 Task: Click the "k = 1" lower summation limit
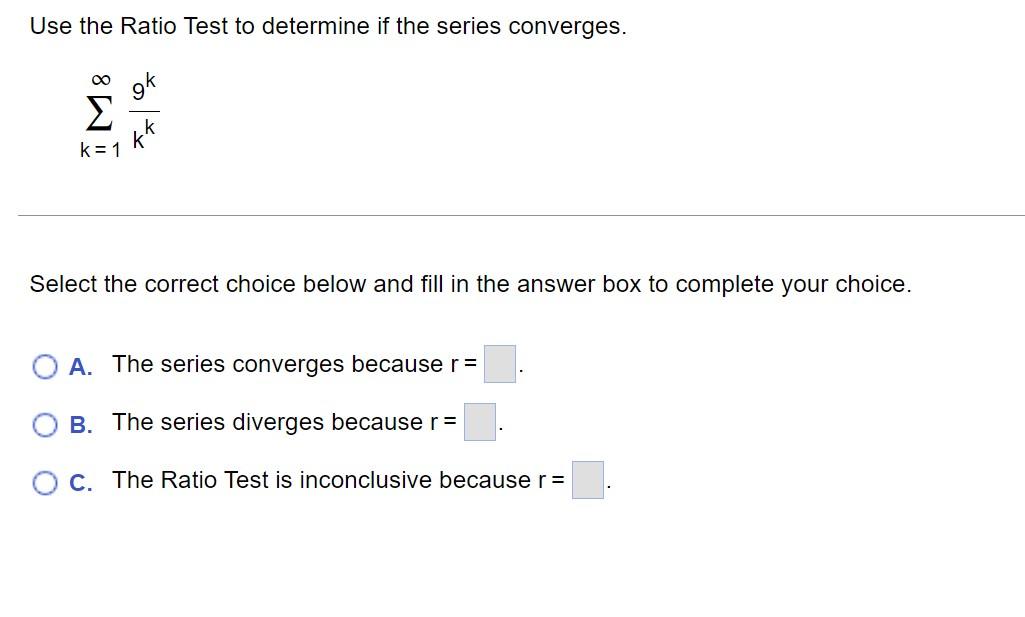pos(100,150)
